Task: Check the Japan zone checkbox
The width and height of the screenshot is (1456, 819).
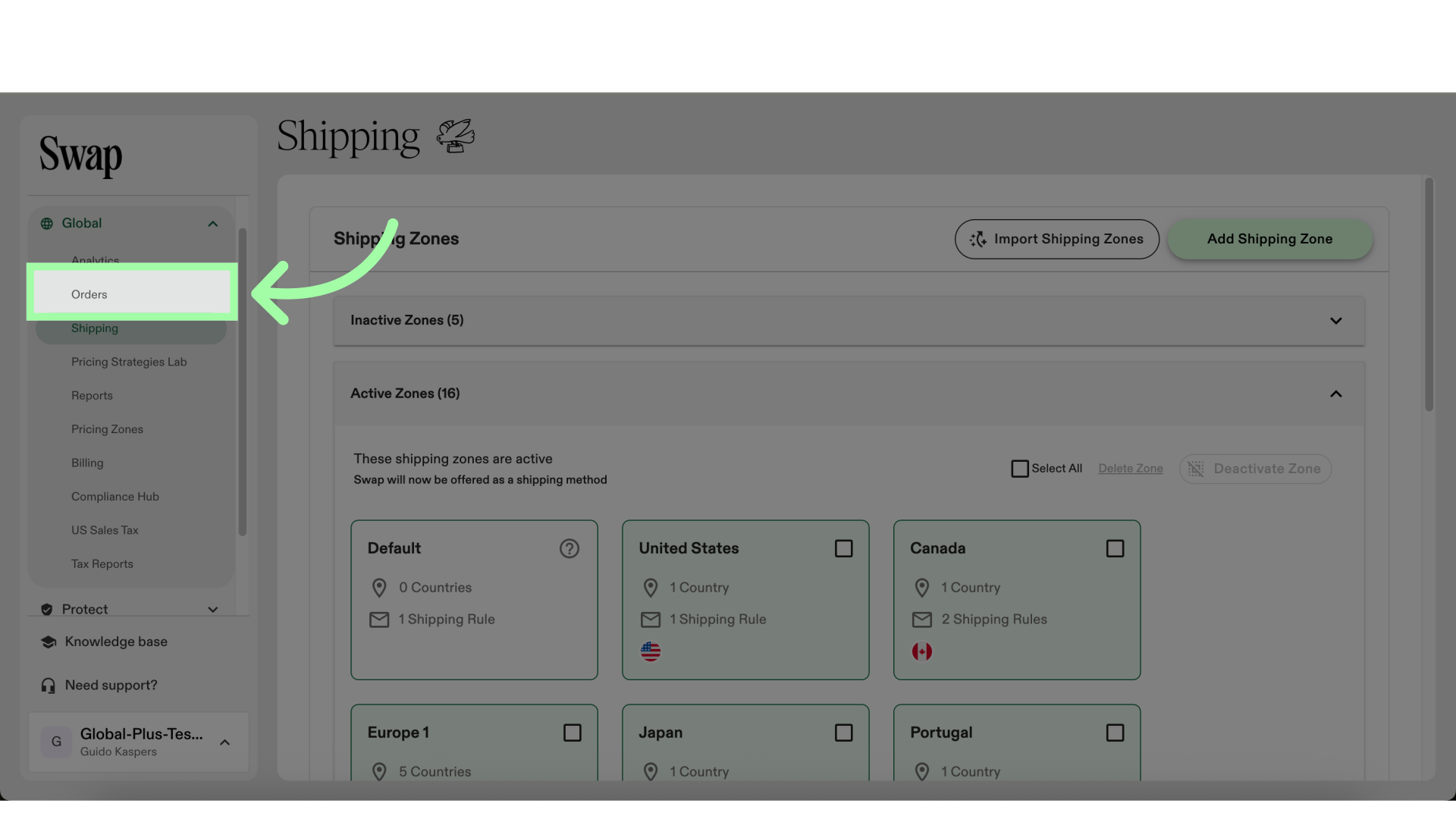Action: tap(844, 733)
